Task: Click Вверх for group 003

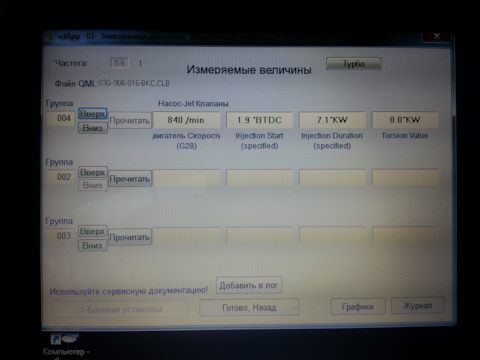Action: (x=93, y=231)
